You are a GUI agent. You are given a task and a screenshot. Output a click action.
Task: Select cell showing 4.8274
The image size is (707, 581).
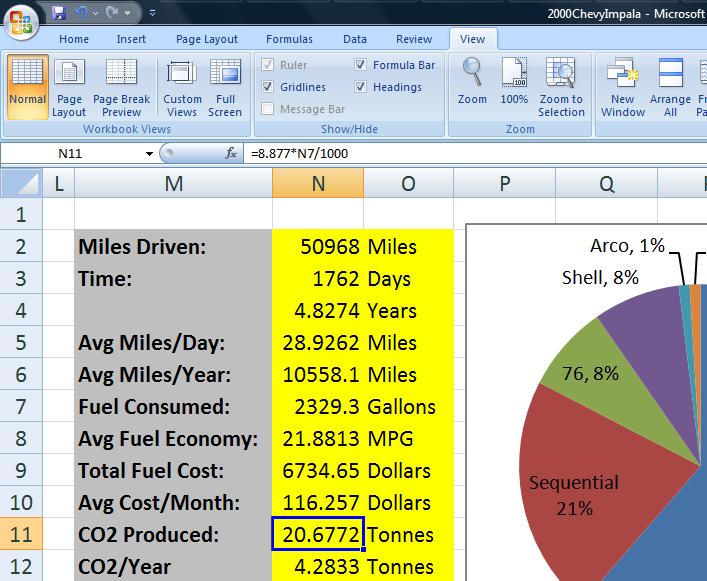click(318, 310)
